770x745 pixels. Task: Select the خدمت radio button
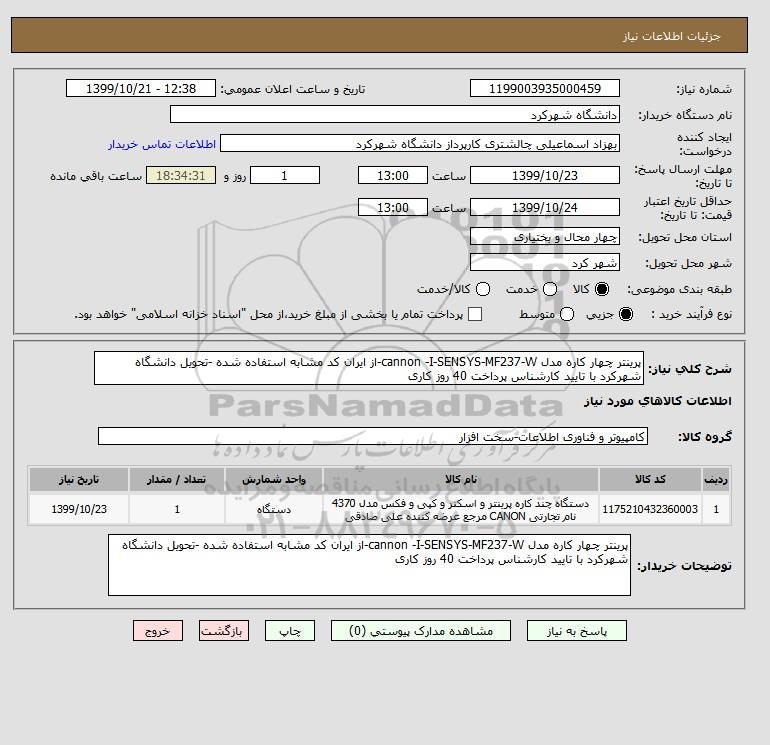point(550,289)
